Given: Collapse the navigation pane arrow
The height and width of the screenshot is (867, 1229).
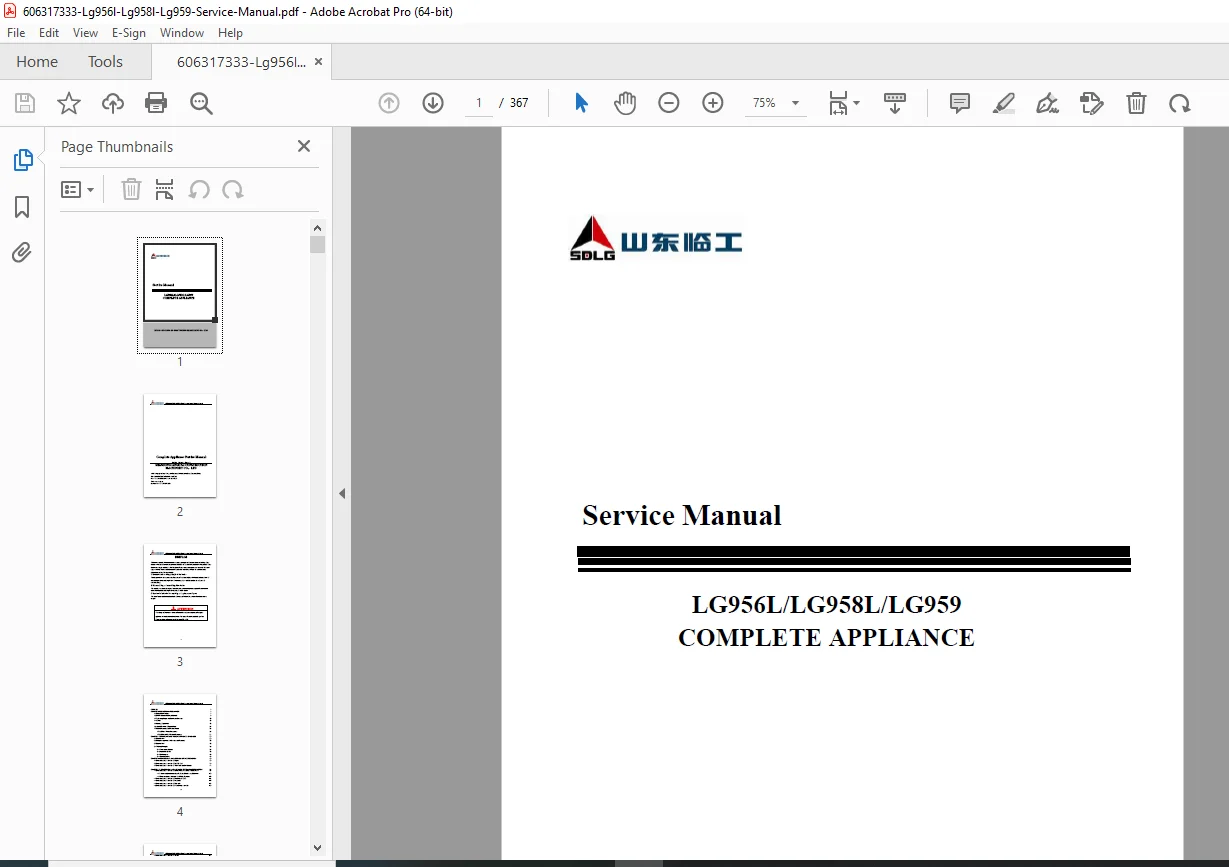Looking at the screenshot, I should [x=342, y=493].
